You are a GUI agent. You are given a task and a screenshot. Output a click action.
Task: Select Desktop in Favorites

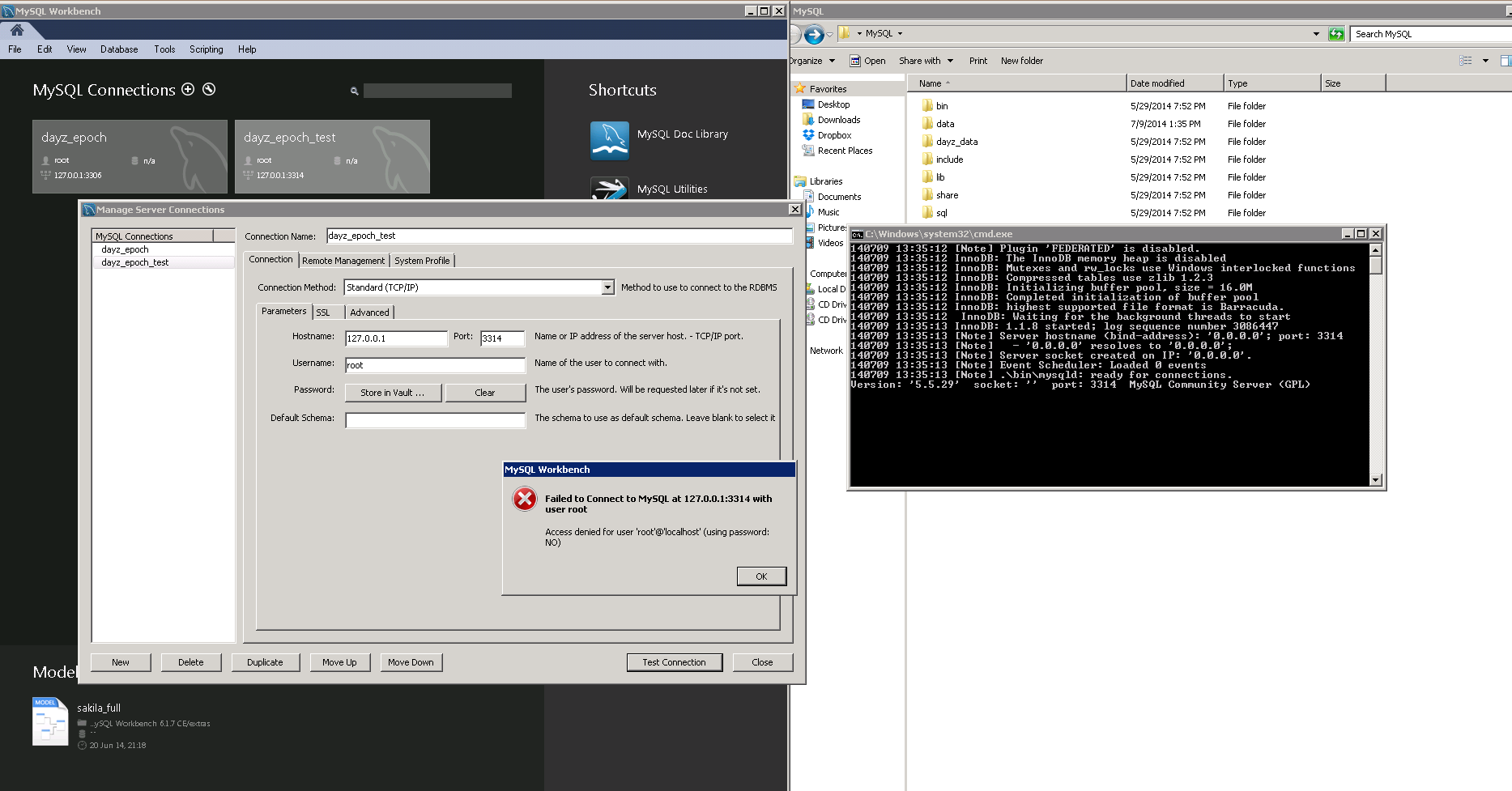pos(833,104)
